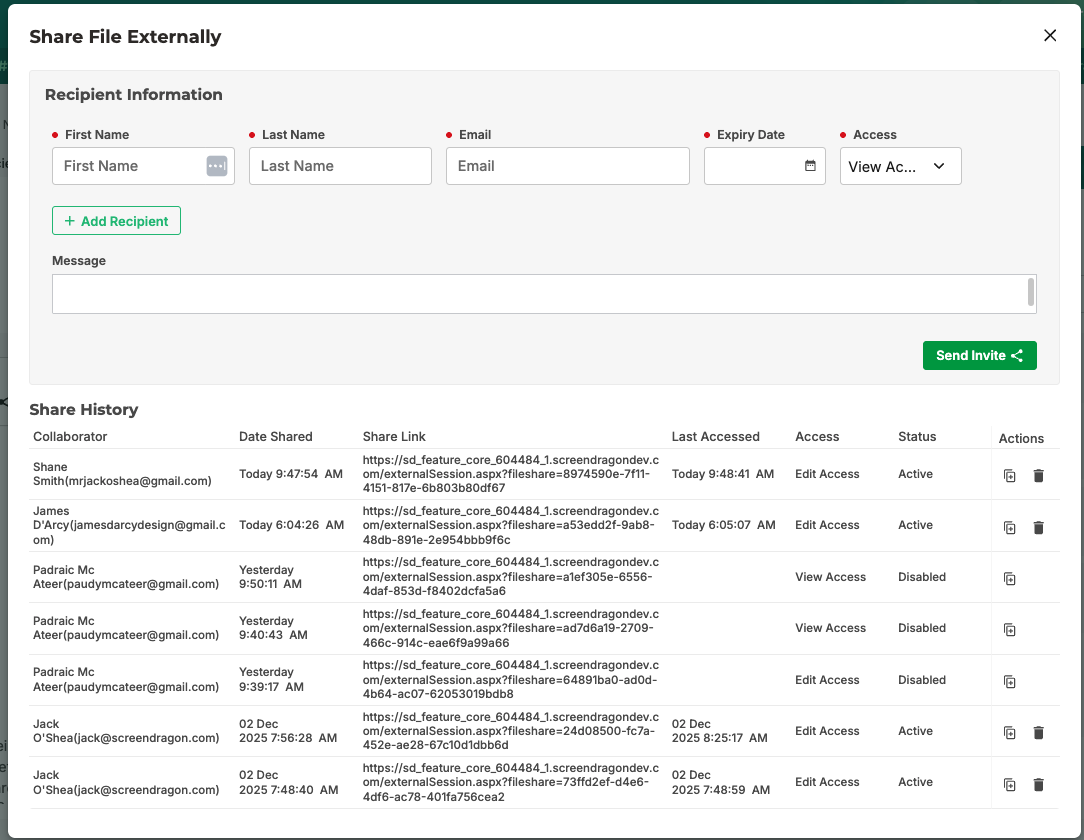Copy share link for James D'Arcy row

(1009, 528)
